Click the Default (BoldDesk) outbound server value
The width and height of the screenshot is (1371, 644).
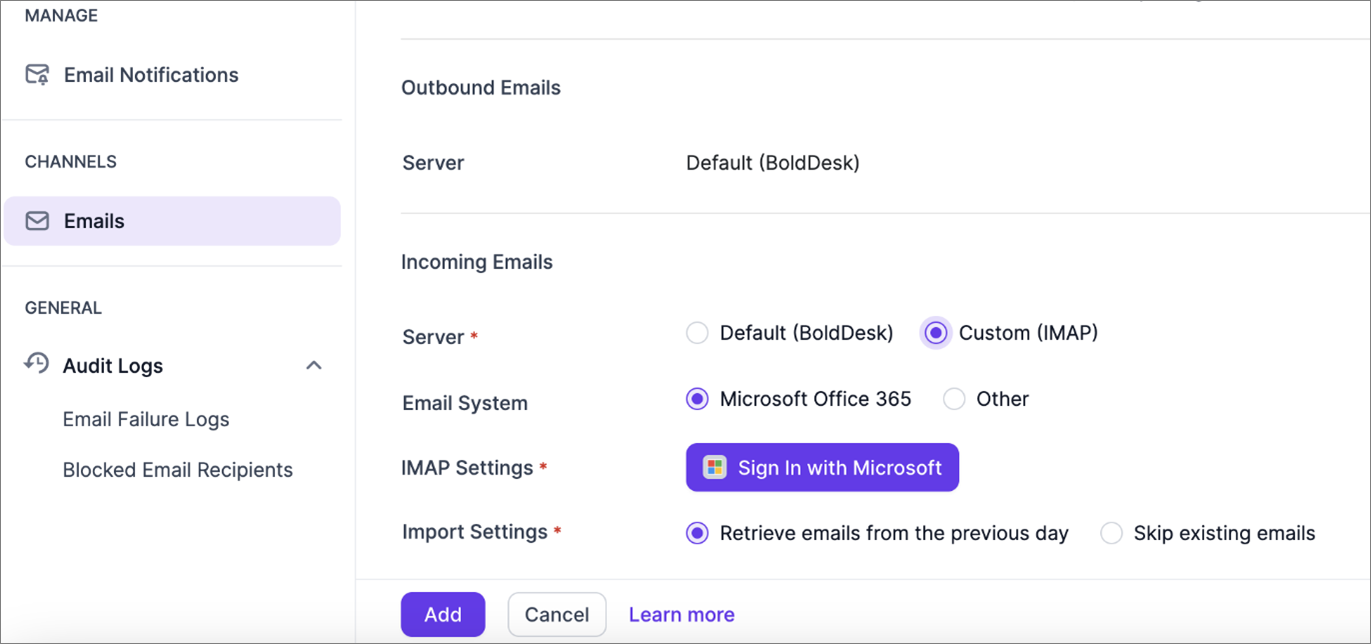point(773,163)
